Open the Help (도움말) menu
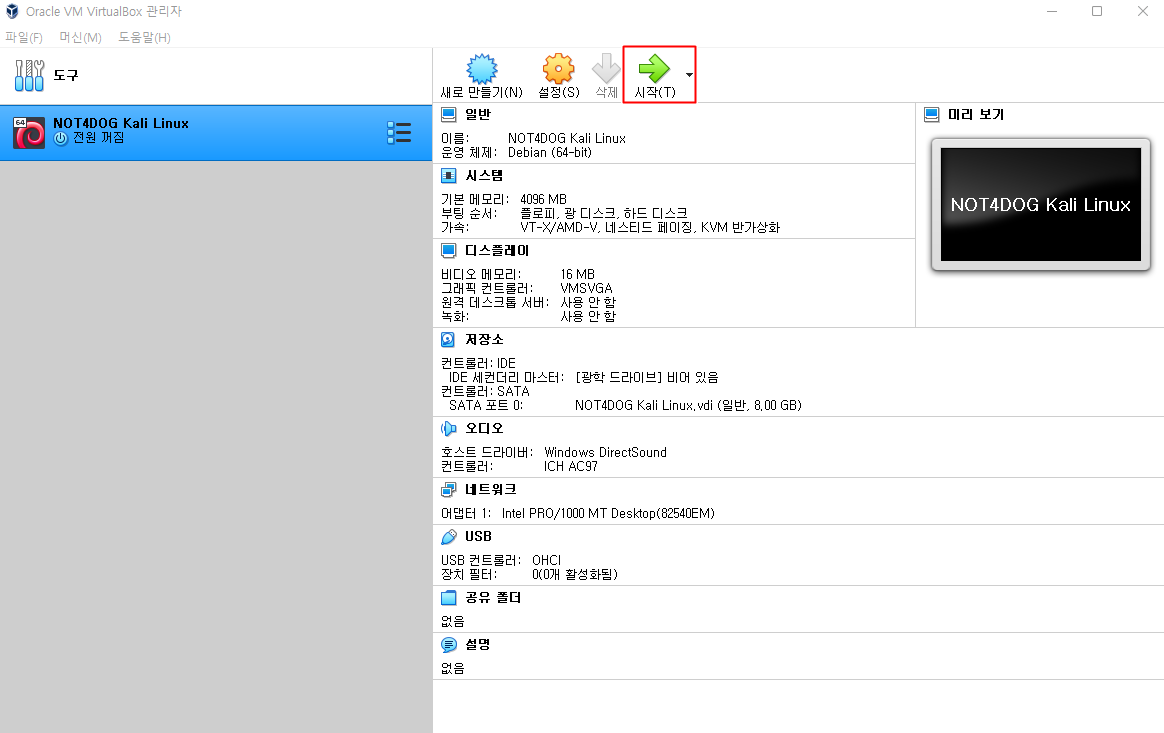Image resolution: width=1164 pixels, height=733 pixels. click(x=145, y=37)
